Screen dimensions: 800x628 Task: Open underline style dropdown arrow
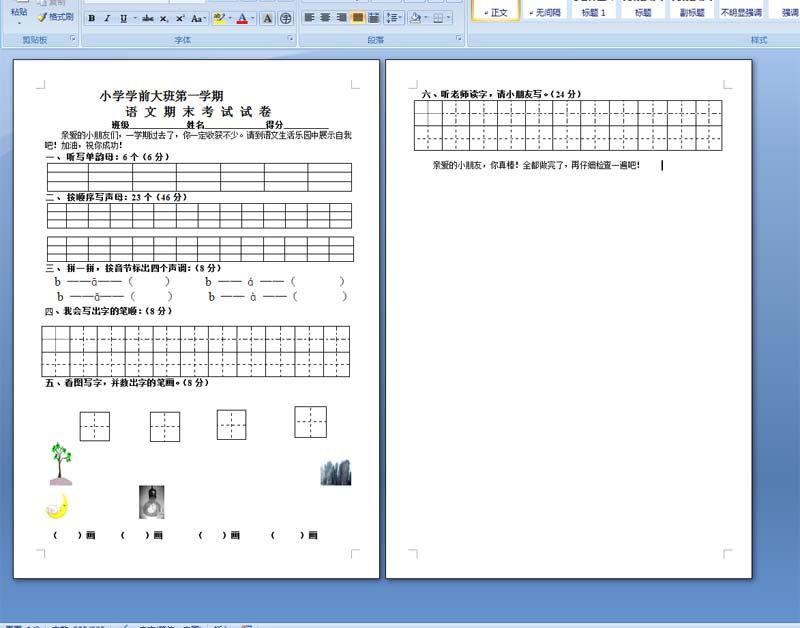click(135, 18)
